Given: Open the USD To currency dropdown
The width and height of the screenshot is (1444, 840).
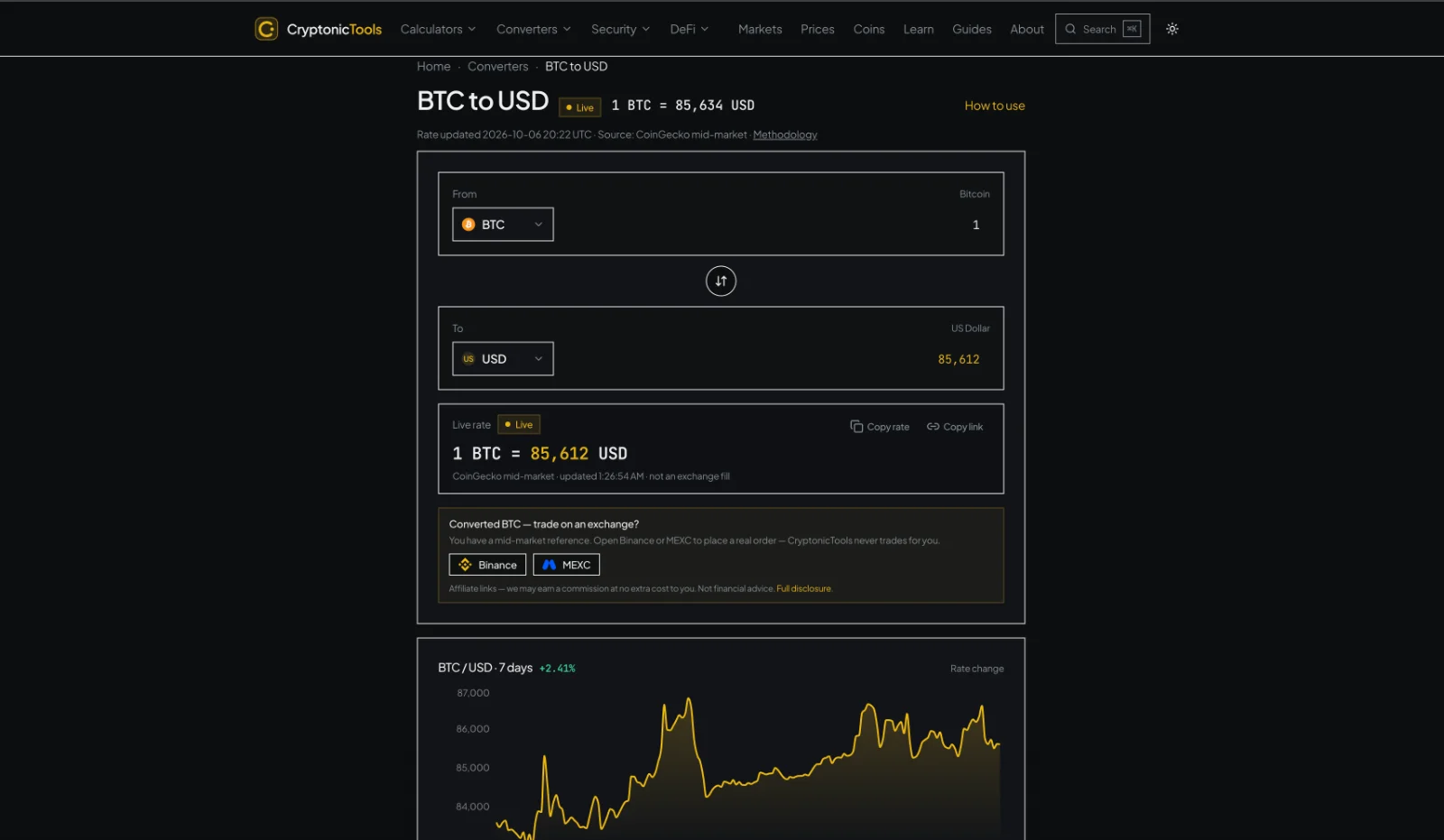Looking at the screenshot, I should pyautogui.click(x=503, y=359).
